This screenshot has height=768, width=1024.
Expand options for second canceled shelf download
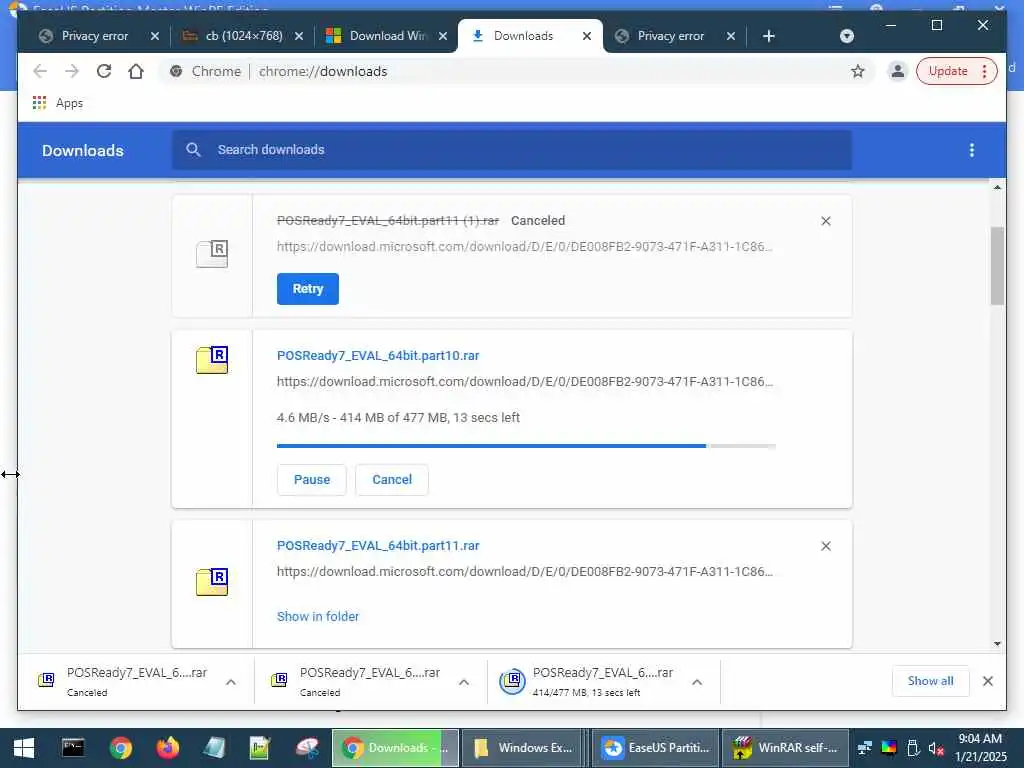point(464,682)
